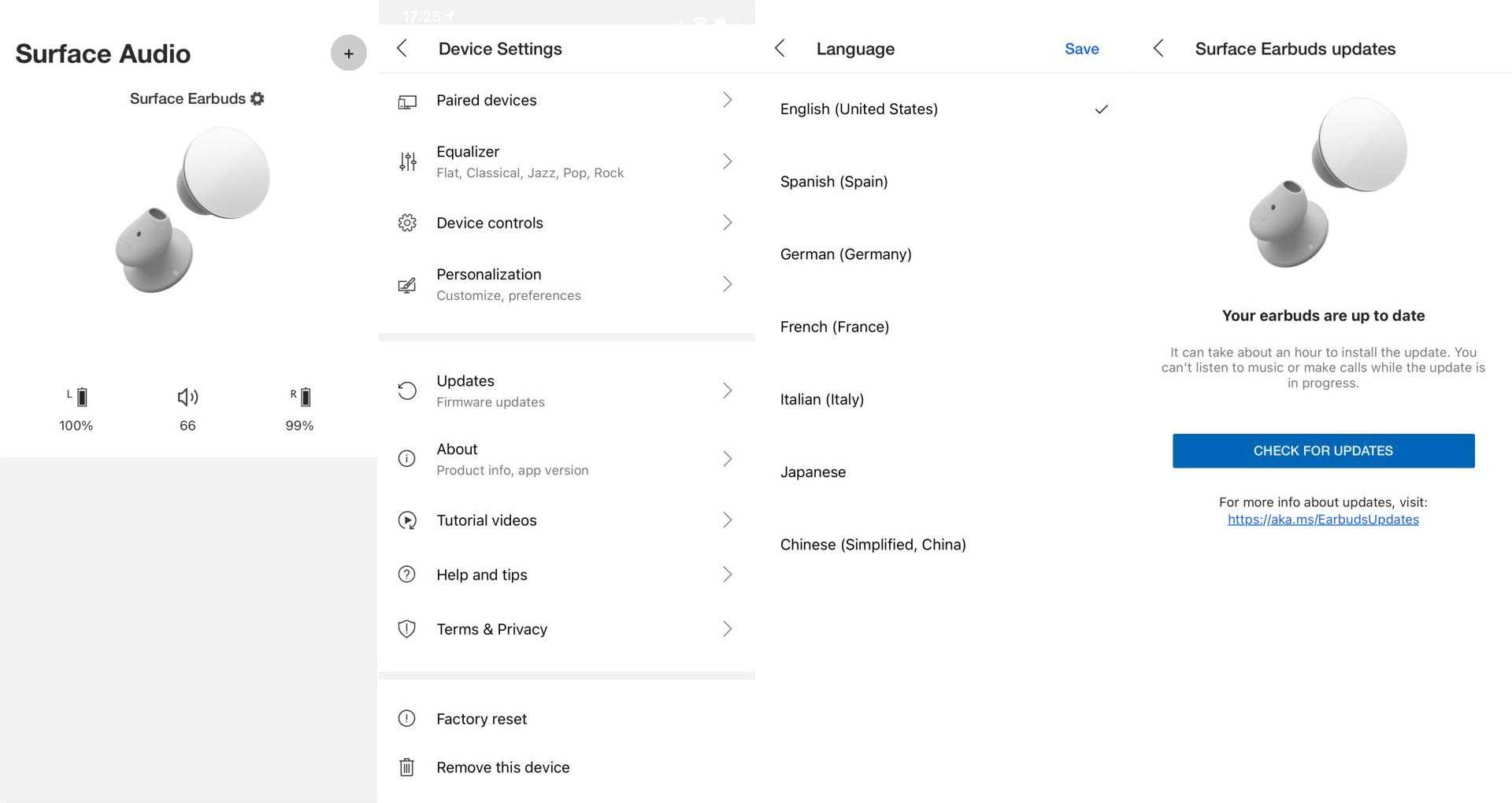Image resolution: width=1512 pixels, height=803 pixels.
Task: Open the aka.ms/EarbudsUpdates link
Action: (1323, 520)
